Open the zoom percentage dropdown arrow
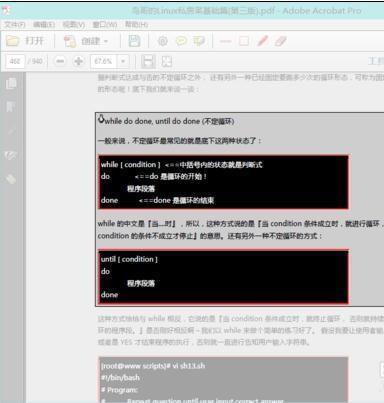384x403 pixels. pyautogui.click(x=123, y=61)
